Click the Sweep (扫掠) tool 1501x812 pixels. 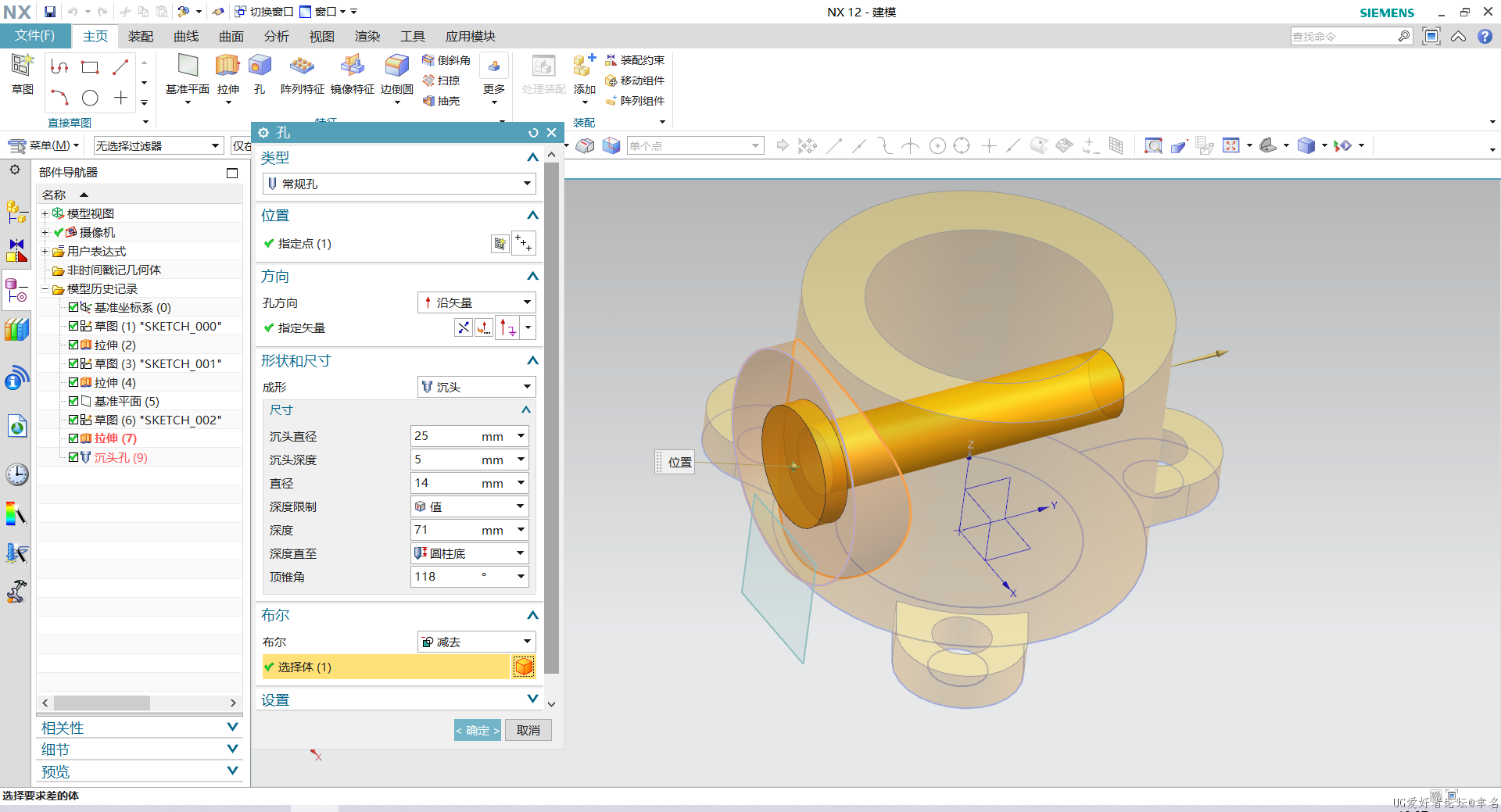tap(441, 80)
